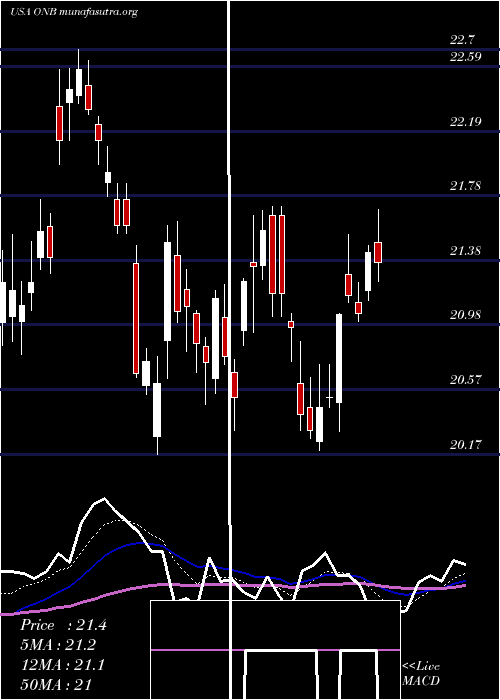Click the 22.7 price level label
The width and height of the screenshot is (500, 700).
(x=462, y=40)
